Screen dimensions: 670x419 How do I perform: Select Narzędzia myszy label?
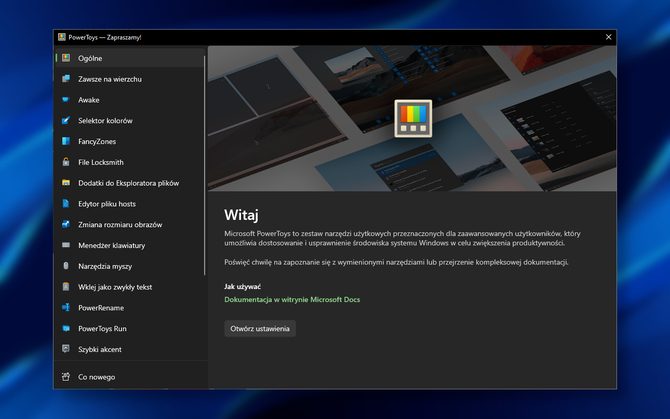[105, 266]
